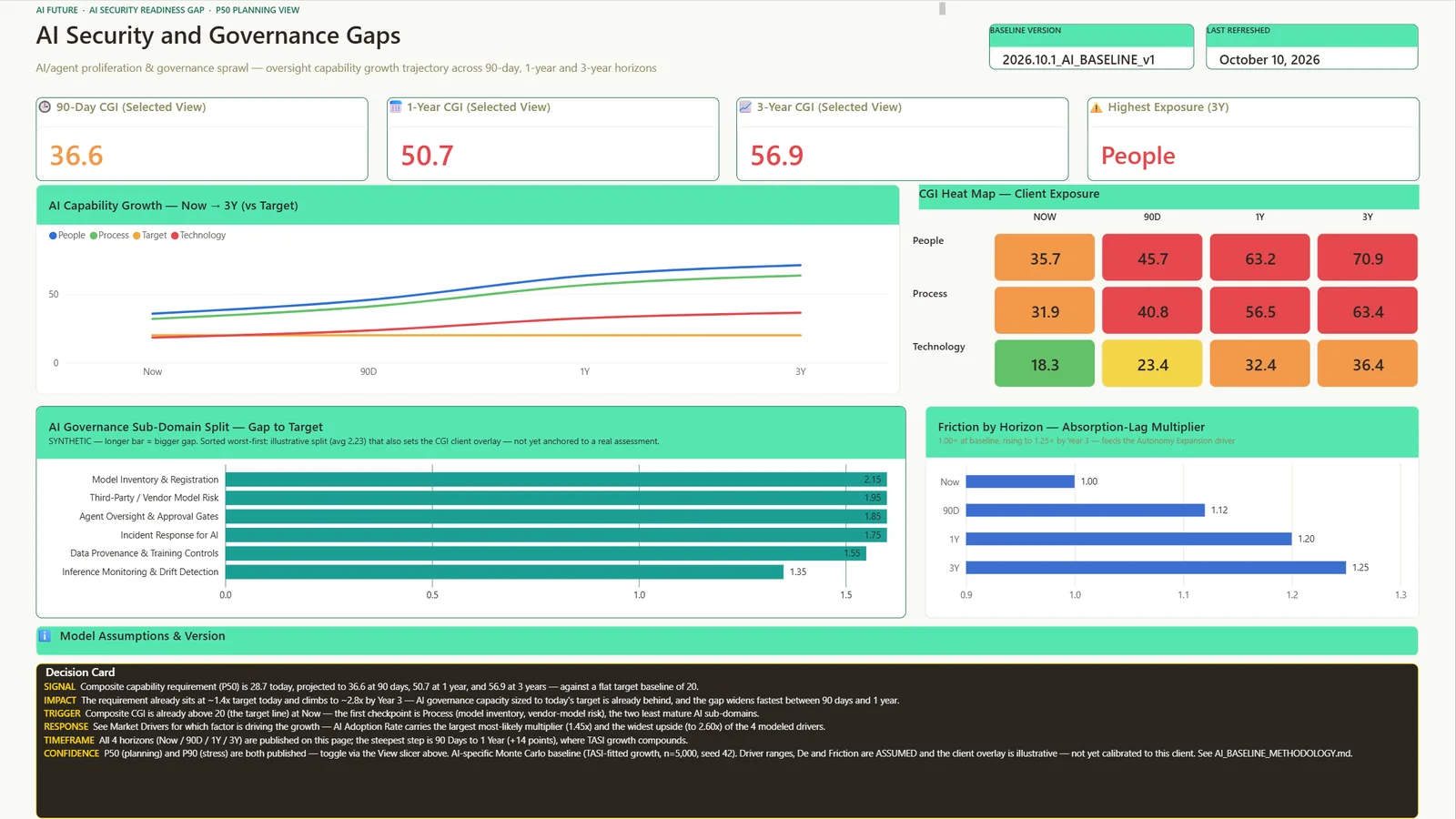Viewport: 1456px width, 819px height.
Task: Click the RESPONSE label in Decision Card
Action: 66,727
